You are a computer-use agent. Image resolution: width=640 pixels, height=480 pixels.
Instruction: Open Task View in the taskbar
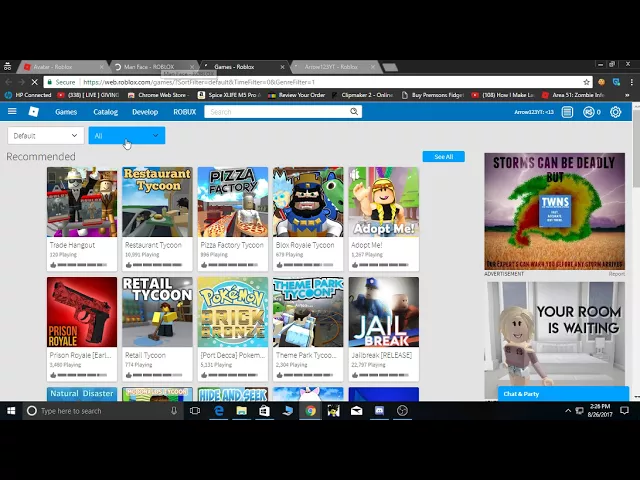click(x=195, y=411)
